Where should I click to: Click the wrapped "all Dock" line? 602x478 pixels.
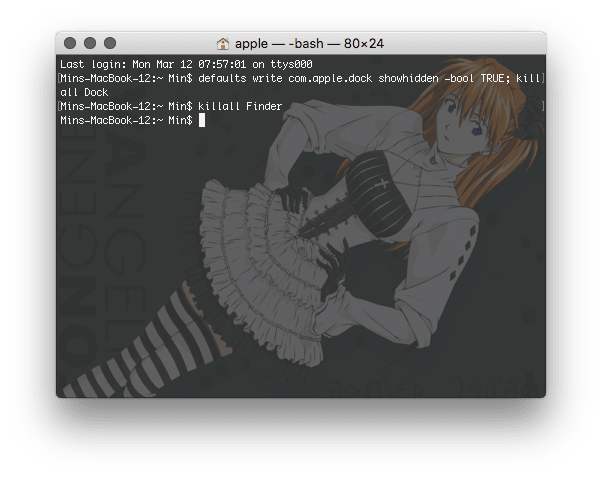pos(84,93)
